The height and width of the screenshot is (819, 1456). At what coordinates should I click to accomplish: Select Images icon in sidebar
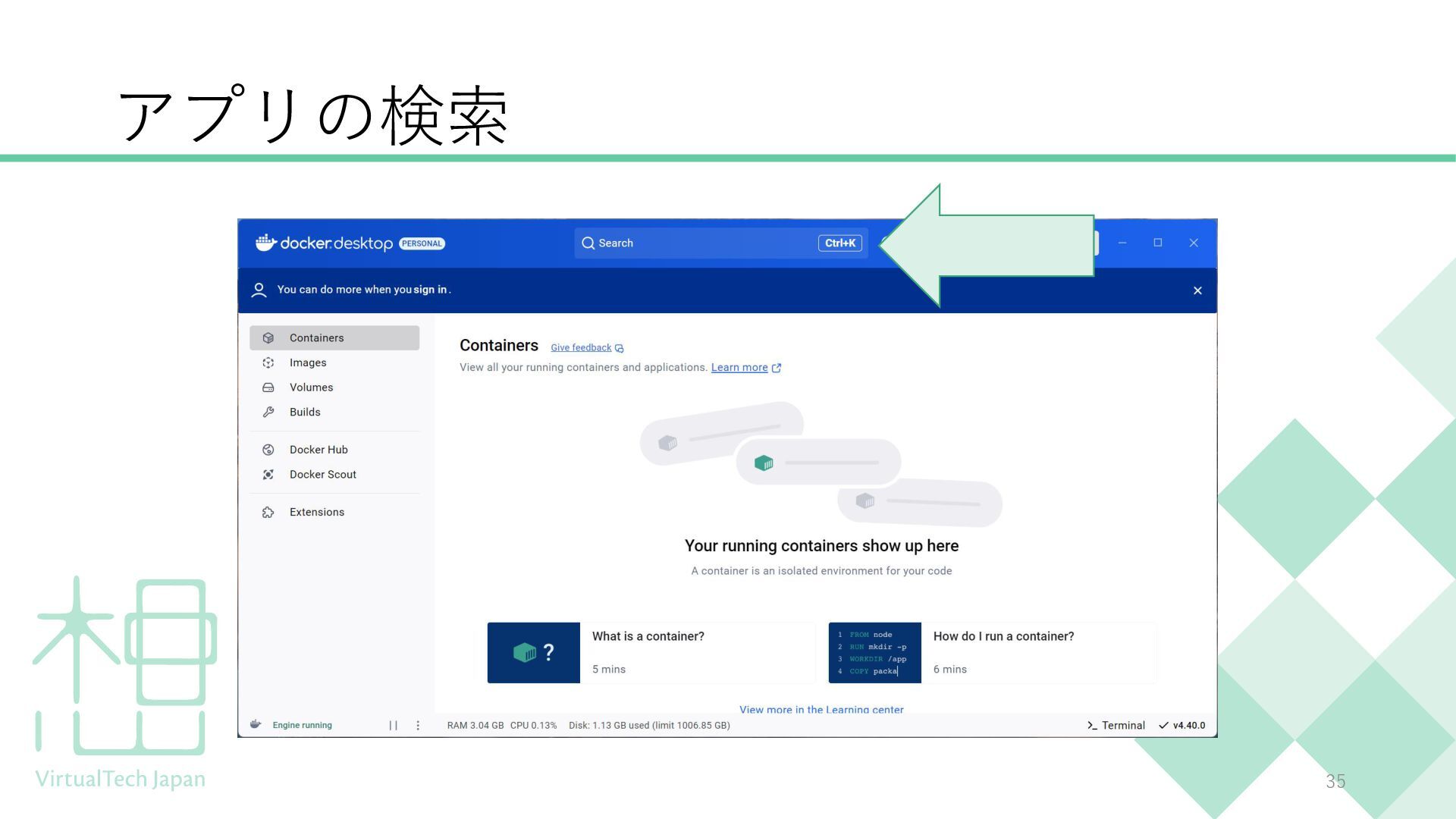point(268,363)
